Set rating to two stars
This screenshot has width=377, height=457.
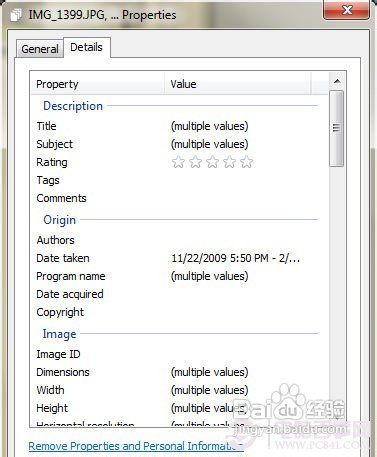[x=195, y=162]
